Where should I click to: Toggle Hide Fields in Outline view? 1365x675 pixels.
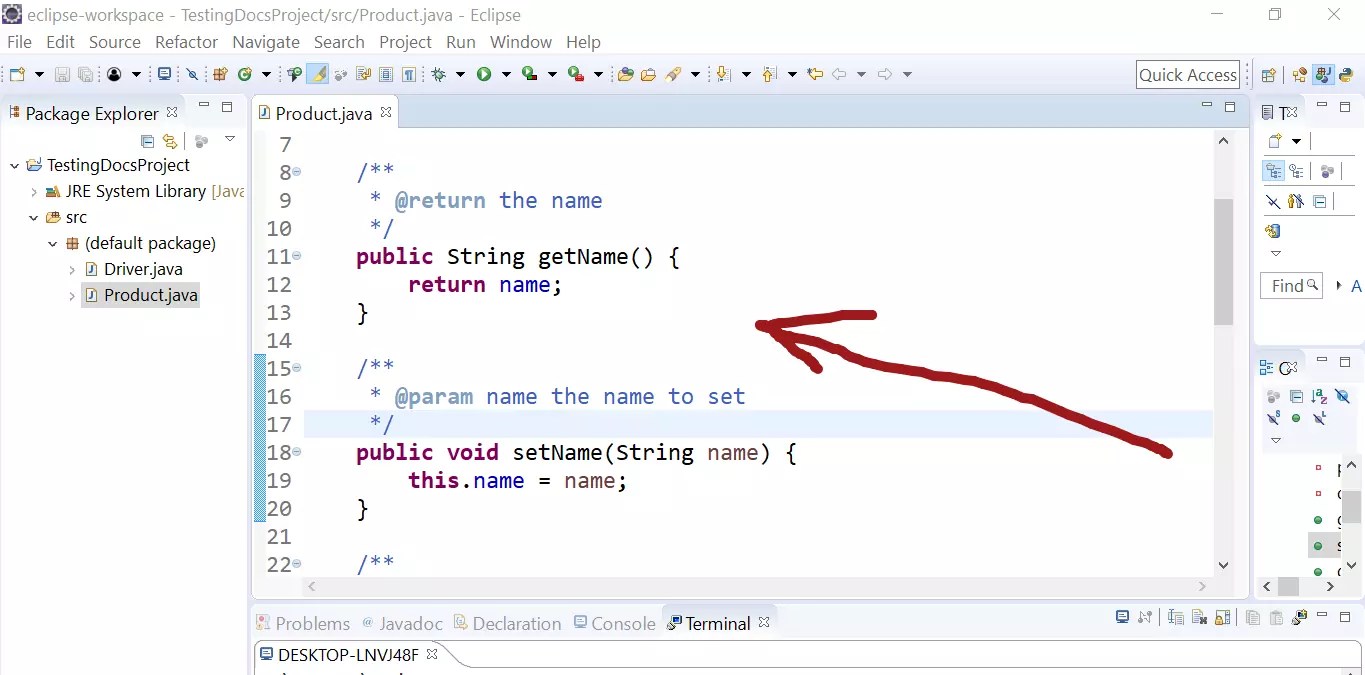pos(1342,396)
